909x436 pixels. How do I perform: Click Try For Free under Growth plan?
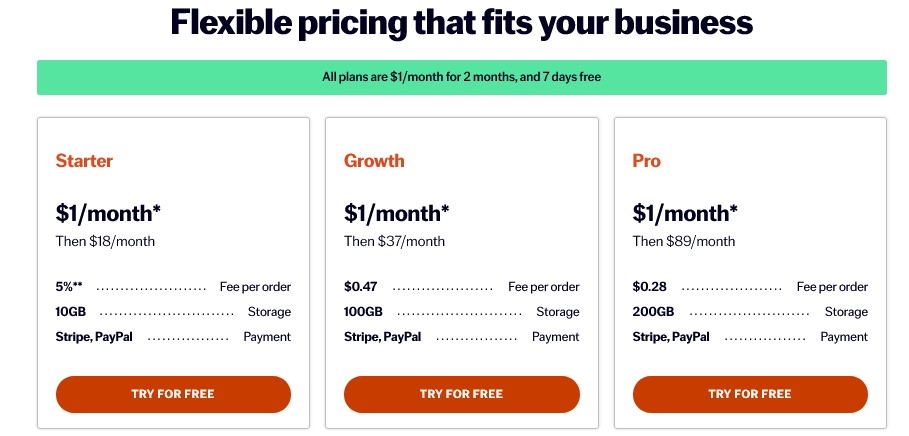click(x=461, y=394)
